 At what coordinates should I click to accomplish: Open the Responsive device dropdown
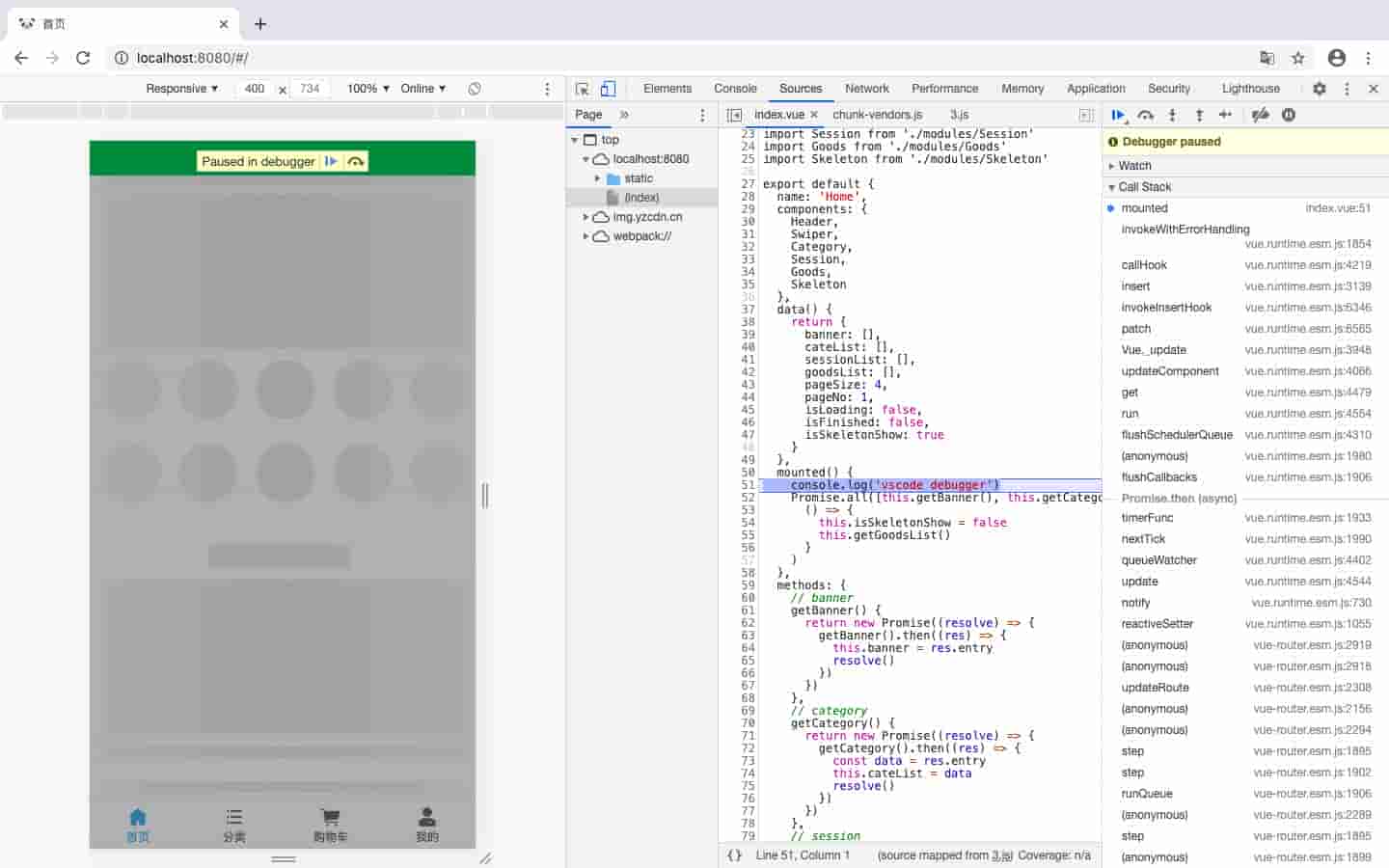pos(181,89)
